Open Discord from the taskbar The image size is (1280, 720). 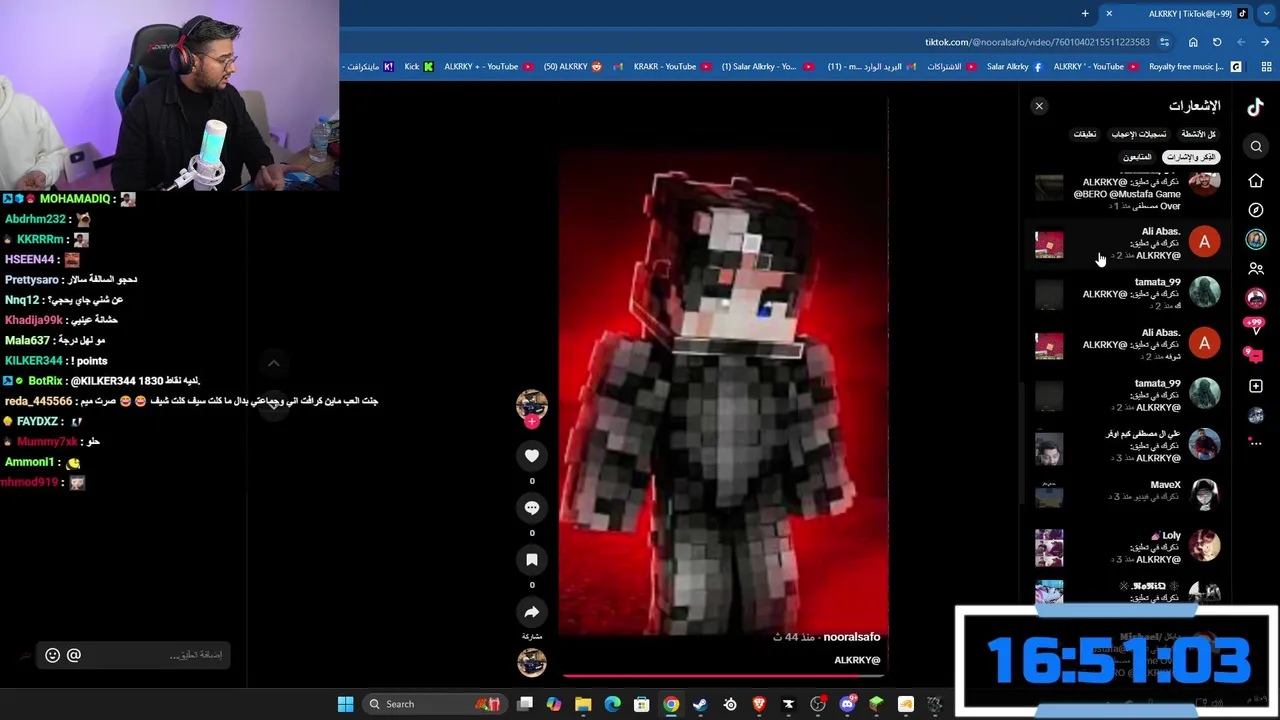click(847, 704)
